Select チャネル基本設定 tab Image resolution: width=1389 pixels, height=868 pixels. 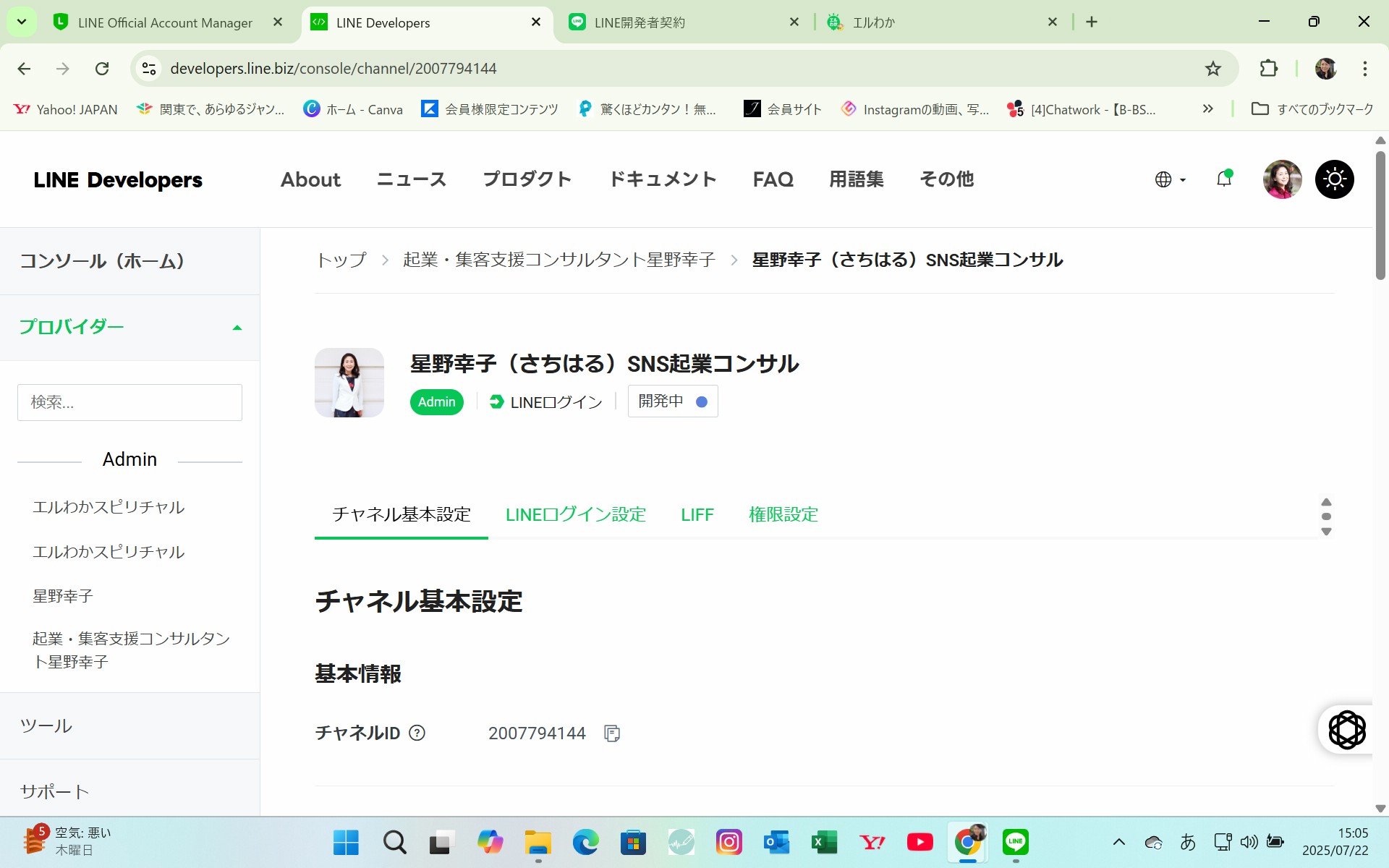[402, 514]
